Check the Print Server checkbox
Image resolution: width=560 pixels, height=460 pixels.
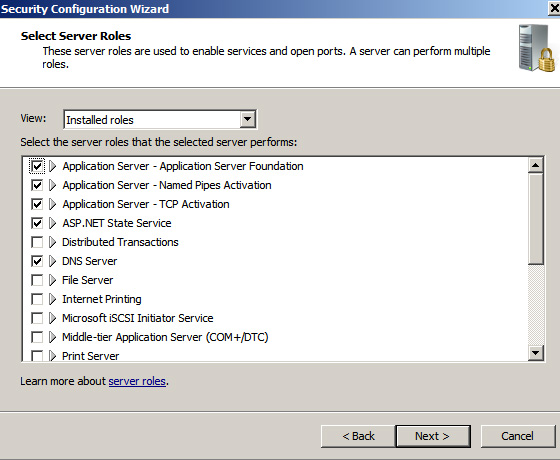click(37, 356)
